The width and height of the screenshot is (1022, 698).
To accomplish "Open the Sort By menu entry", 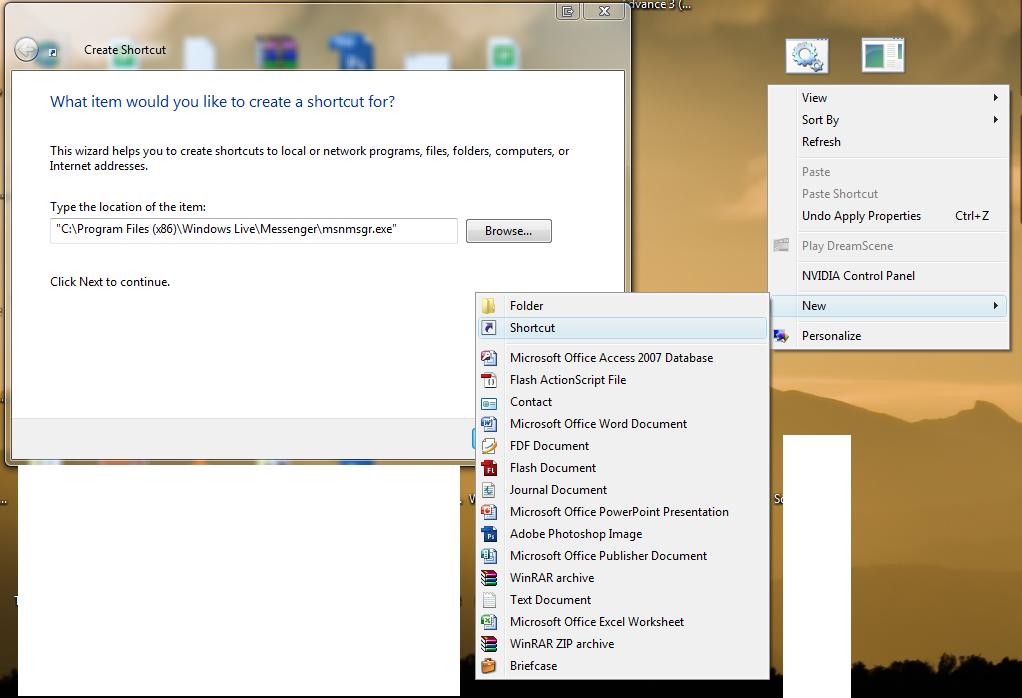I will [889, 120].
